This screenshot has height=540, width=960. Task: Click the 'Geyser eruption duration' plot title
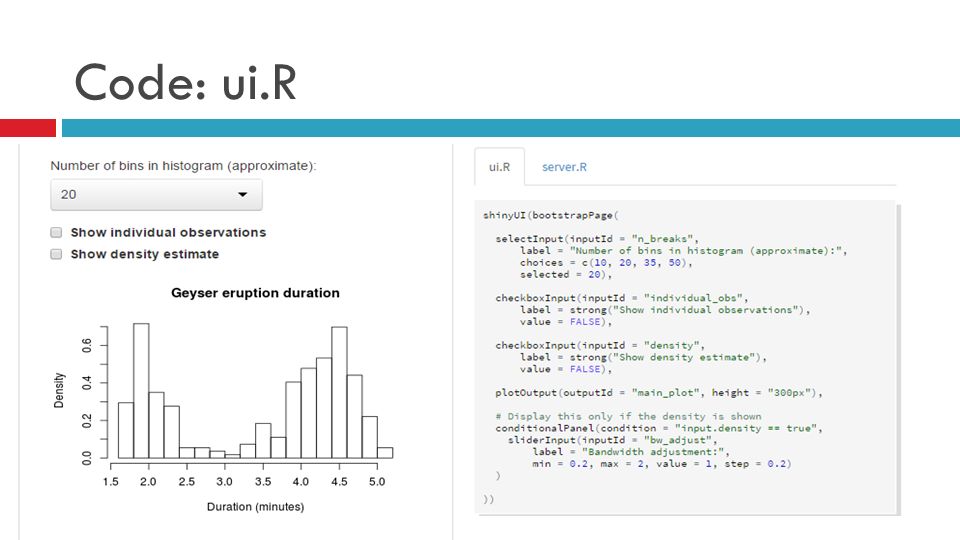(x=255, y=293)
